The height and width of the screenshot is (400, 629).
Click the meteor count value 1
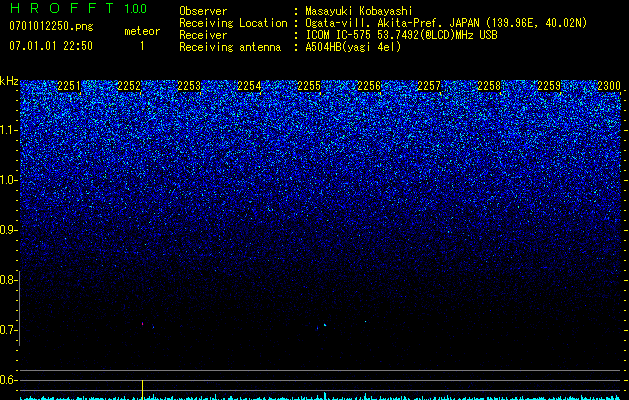(142, 46)
